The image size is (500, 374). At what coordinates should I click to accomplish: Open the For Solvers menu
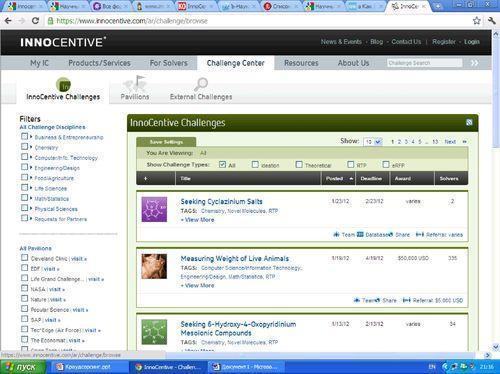(x=169, y=63)
